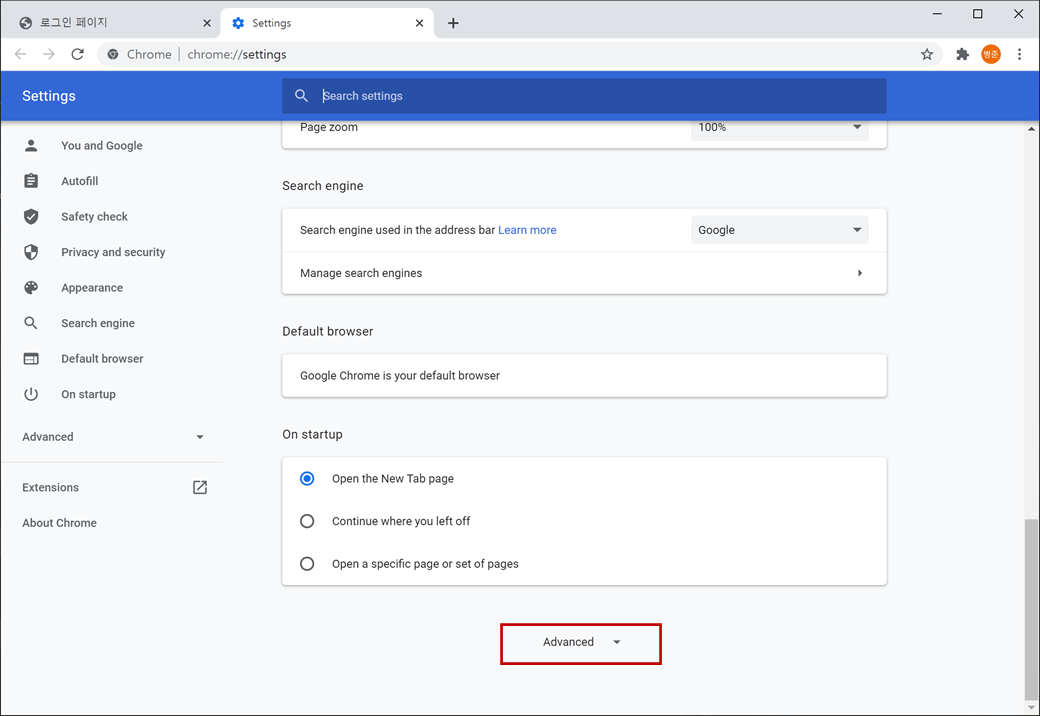1040x716 pixels.
Task: Go to You and Google settings
Action: [102, 145]
